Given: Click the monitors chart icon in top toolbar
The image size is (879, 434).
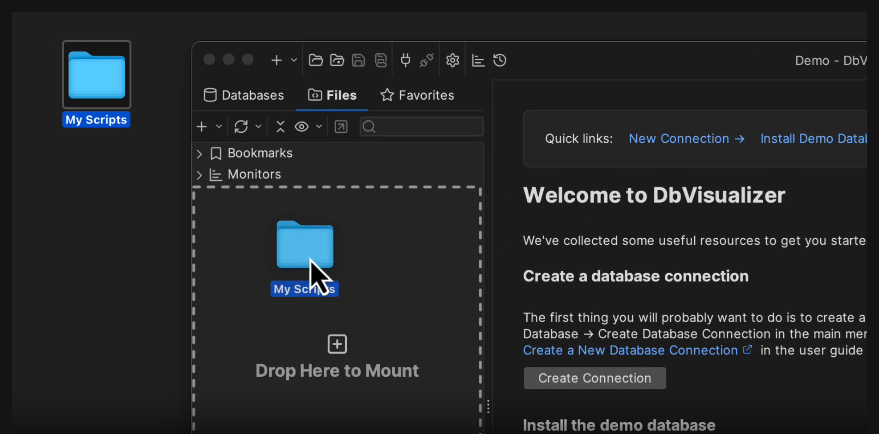Looking at the screenshot, I should pos(478,60).
